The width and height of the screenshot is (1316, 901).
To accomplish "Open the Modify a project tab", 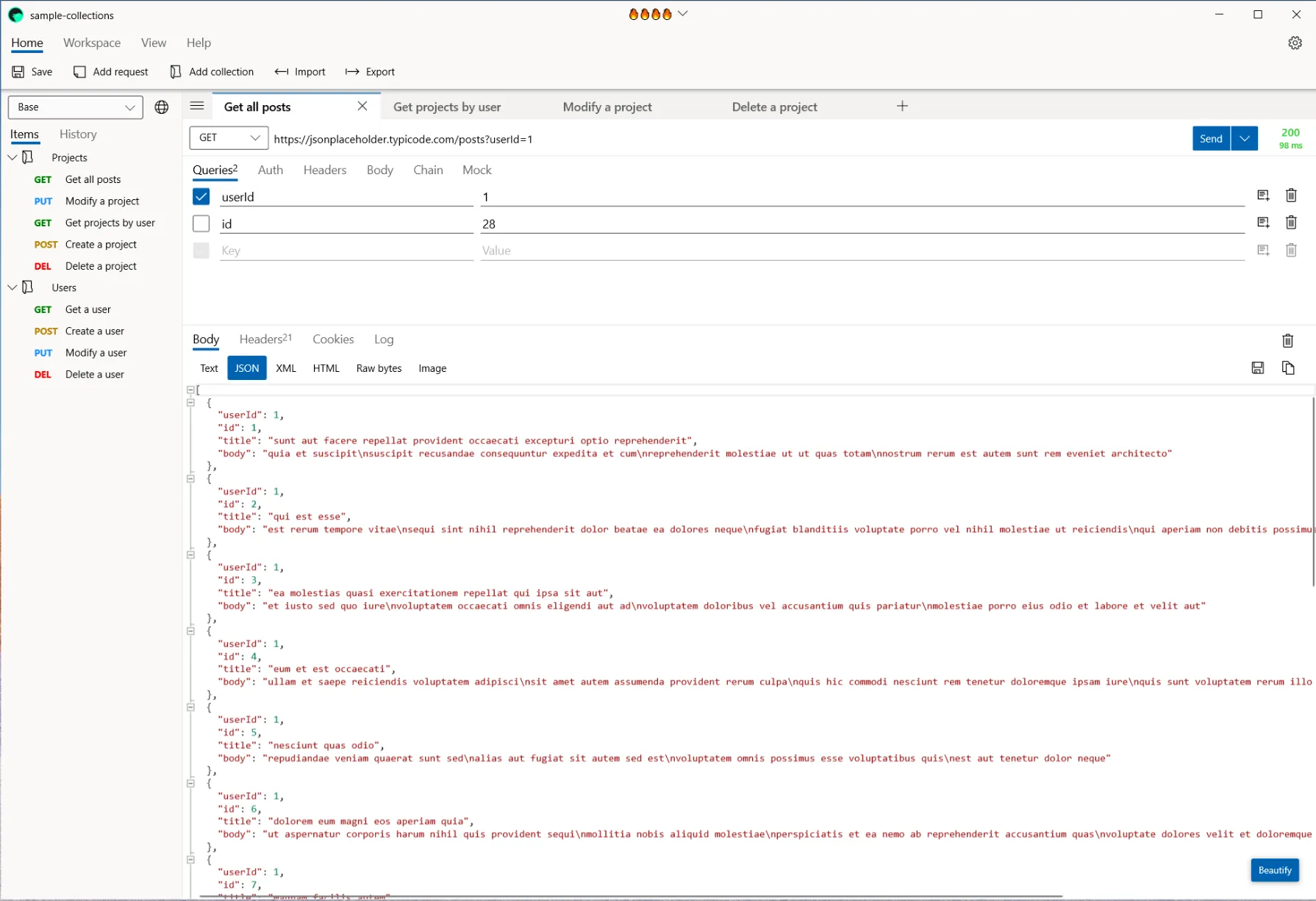I will point(607,107).
